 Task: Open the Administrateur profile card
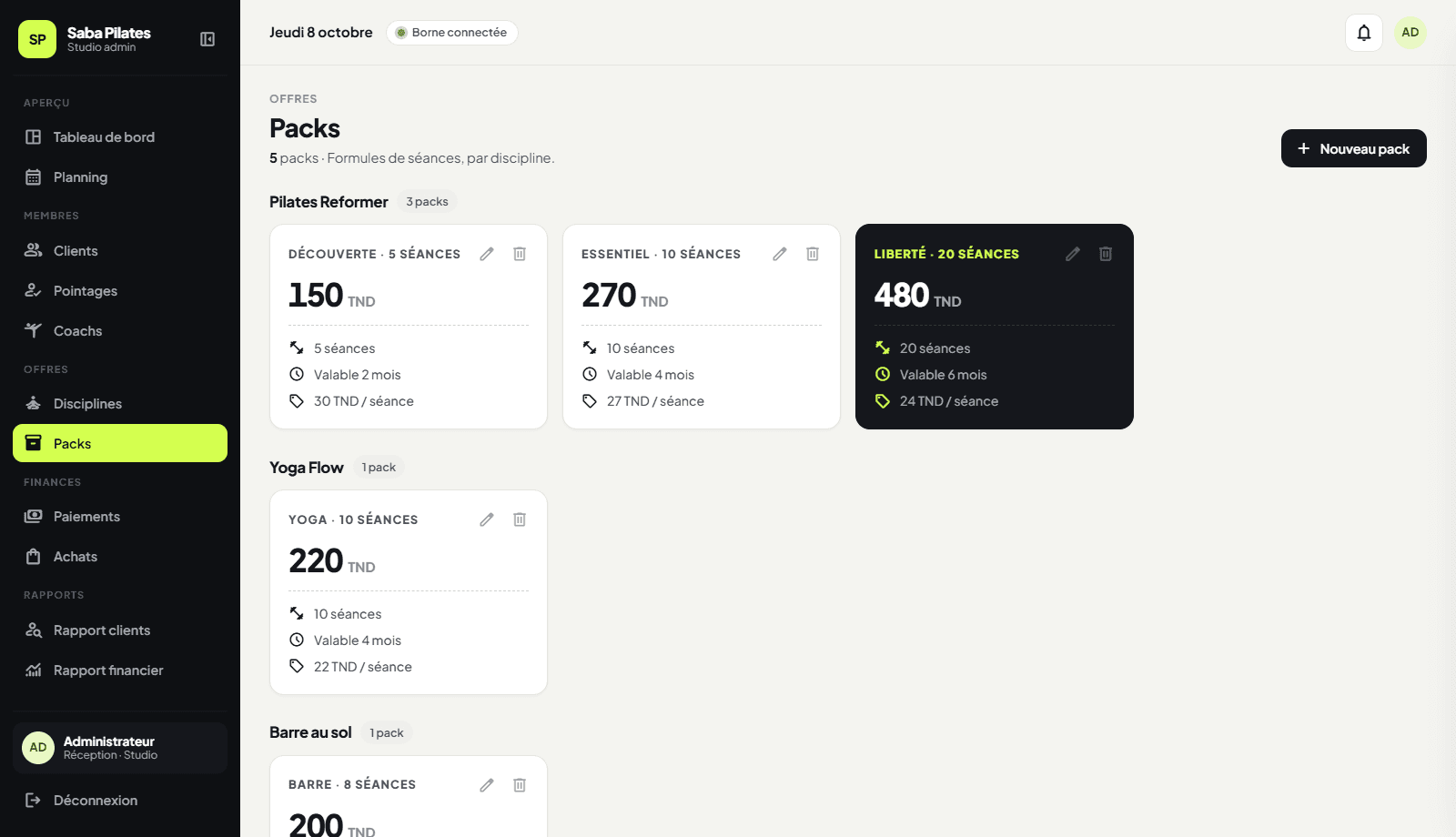pyautogui.click(x=120, y=748)
